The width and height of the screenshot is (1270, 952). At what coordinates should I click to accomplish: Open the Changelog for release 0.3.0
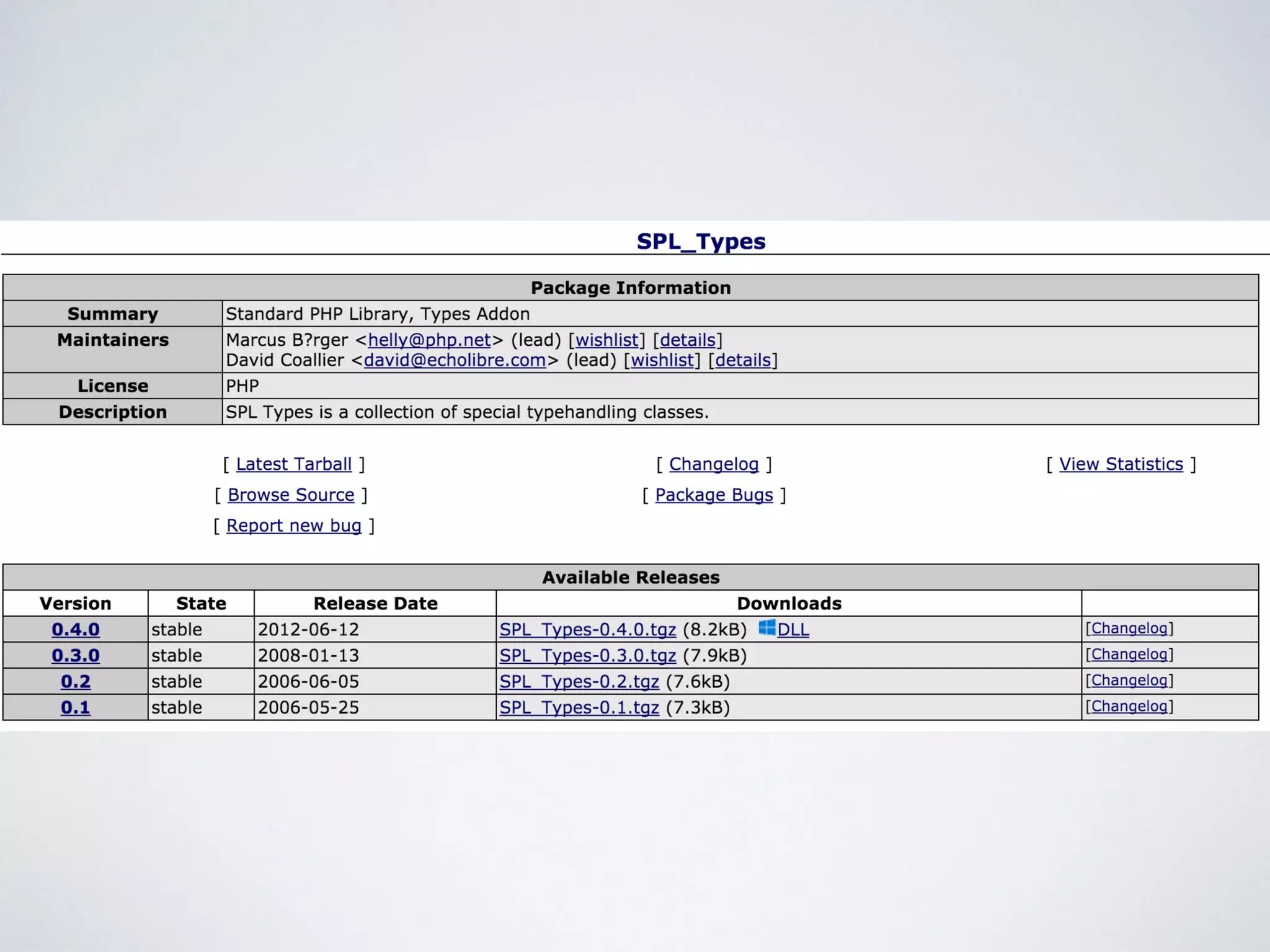1129,654
